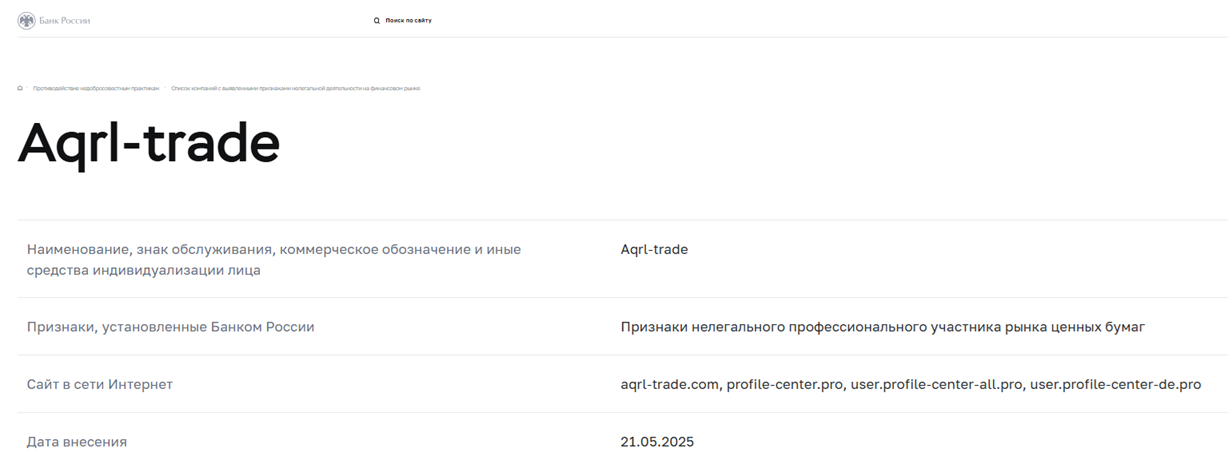Focus the Поиск по сайту search field
Viewport: 1228px width, 468px height.
tap(409, 20)
